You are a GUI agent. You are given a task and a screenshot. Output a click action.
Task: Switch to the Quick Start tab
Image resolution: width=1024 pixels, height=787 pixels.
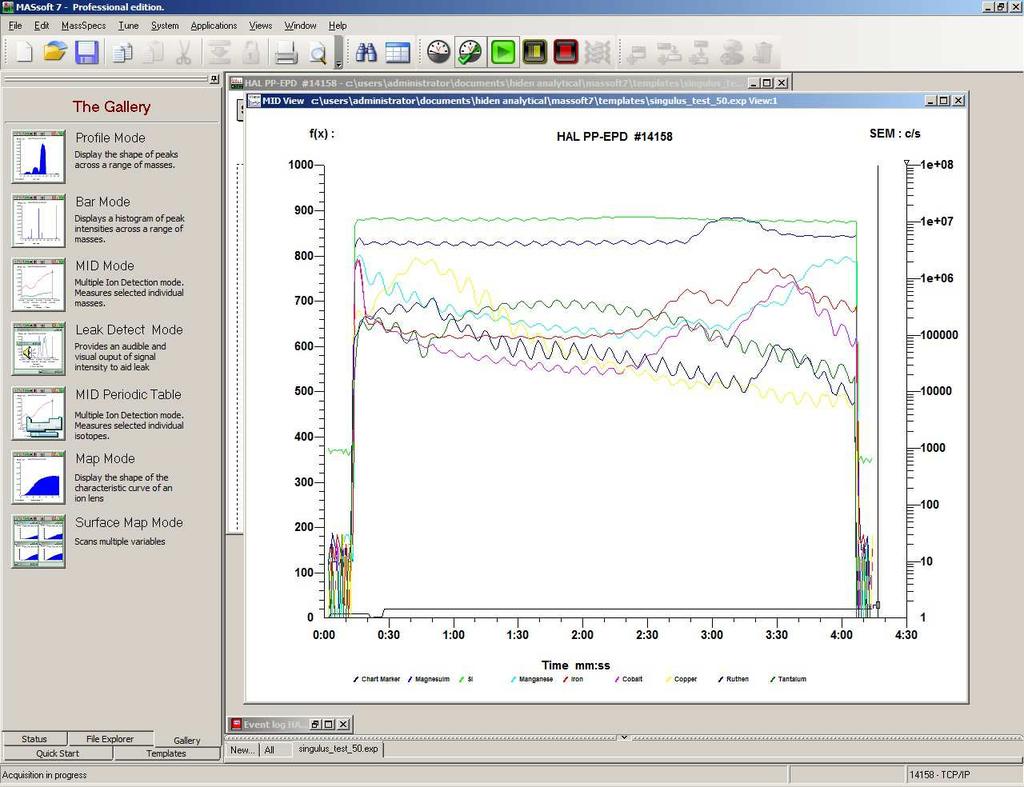point(57,753)
